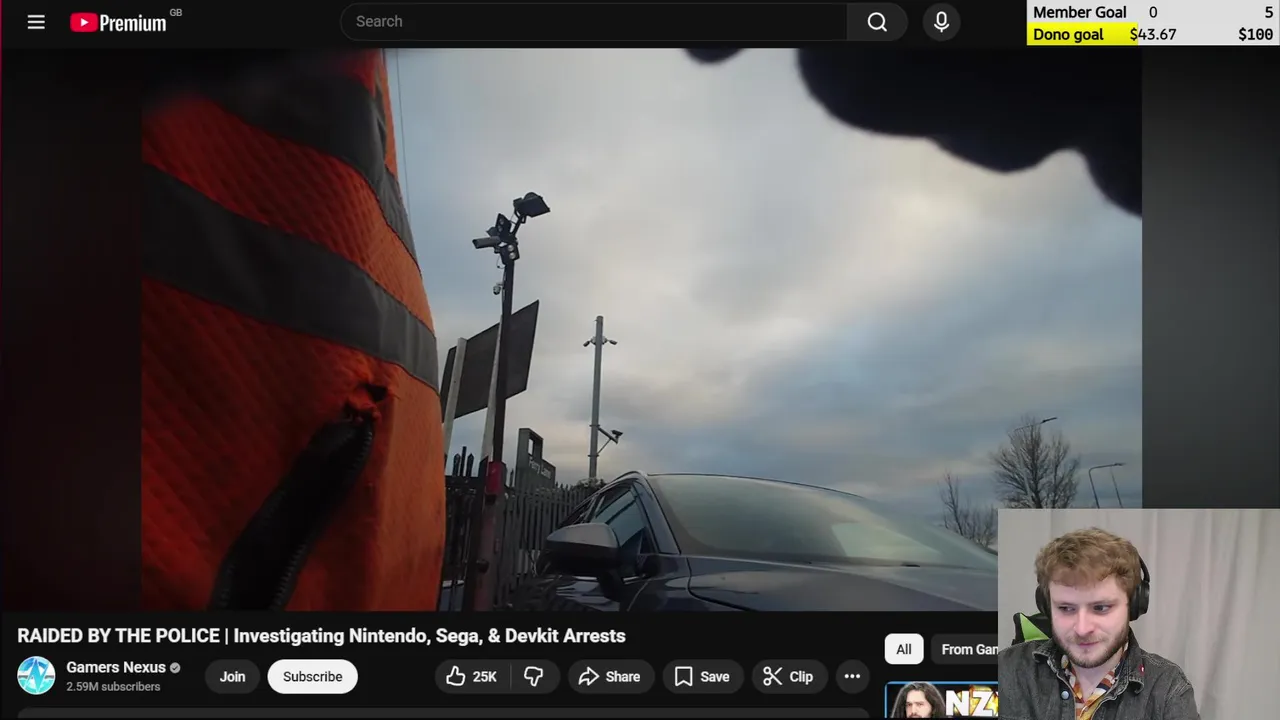The image size is (1280, 720).
Task: Open the recommended video thumbnail below chips
Action: pos(941,701)
